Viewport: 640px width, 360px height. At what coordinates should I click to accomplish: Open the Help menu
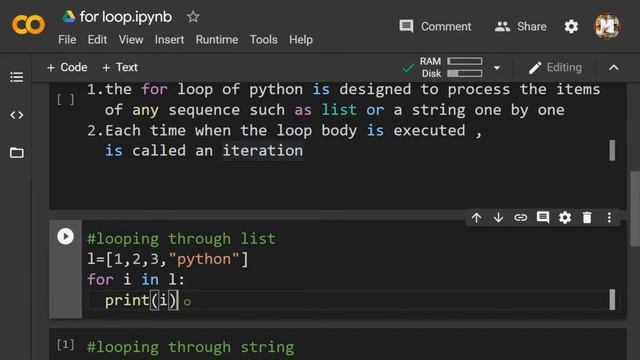[301, 40]
